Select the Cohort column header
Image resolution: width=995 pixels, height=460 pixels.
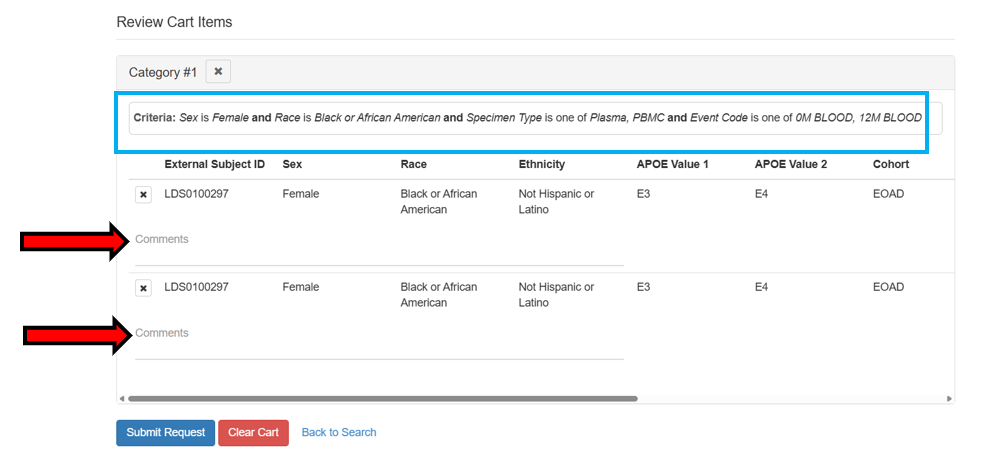891,164
